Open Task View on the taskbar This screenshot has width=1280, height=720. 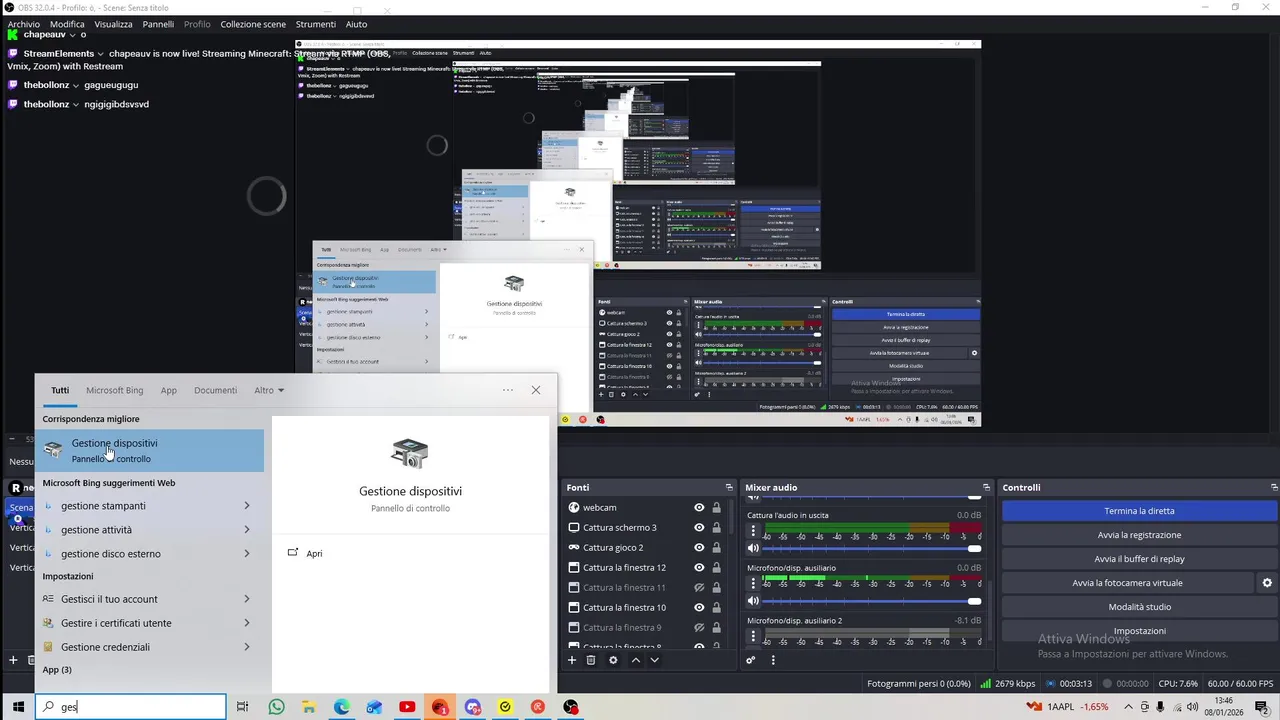242,707
